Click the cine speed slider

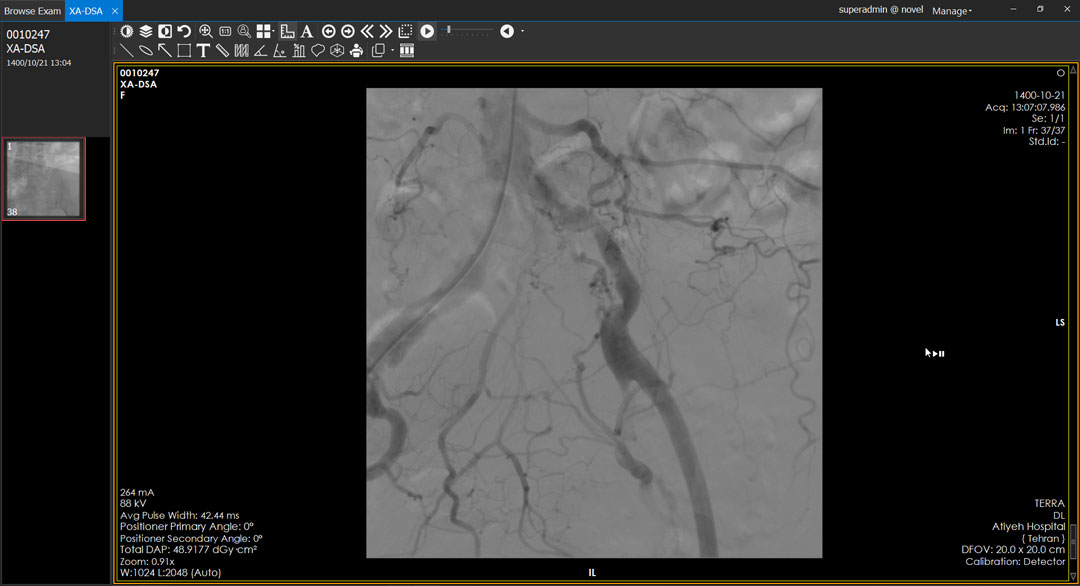468,31
